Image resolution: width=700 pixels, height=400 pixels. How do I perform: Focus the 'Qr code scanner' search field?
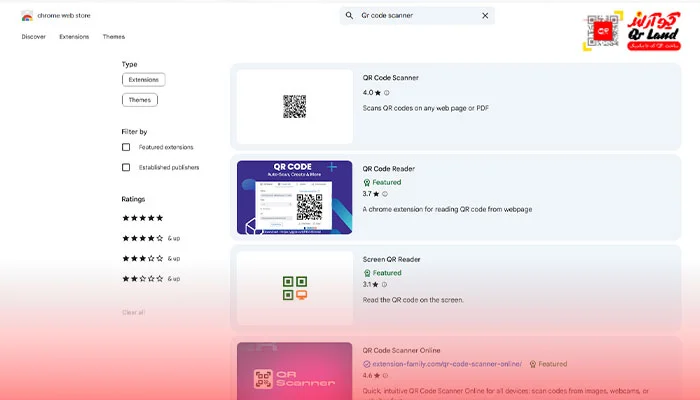(x=417, y=16)
